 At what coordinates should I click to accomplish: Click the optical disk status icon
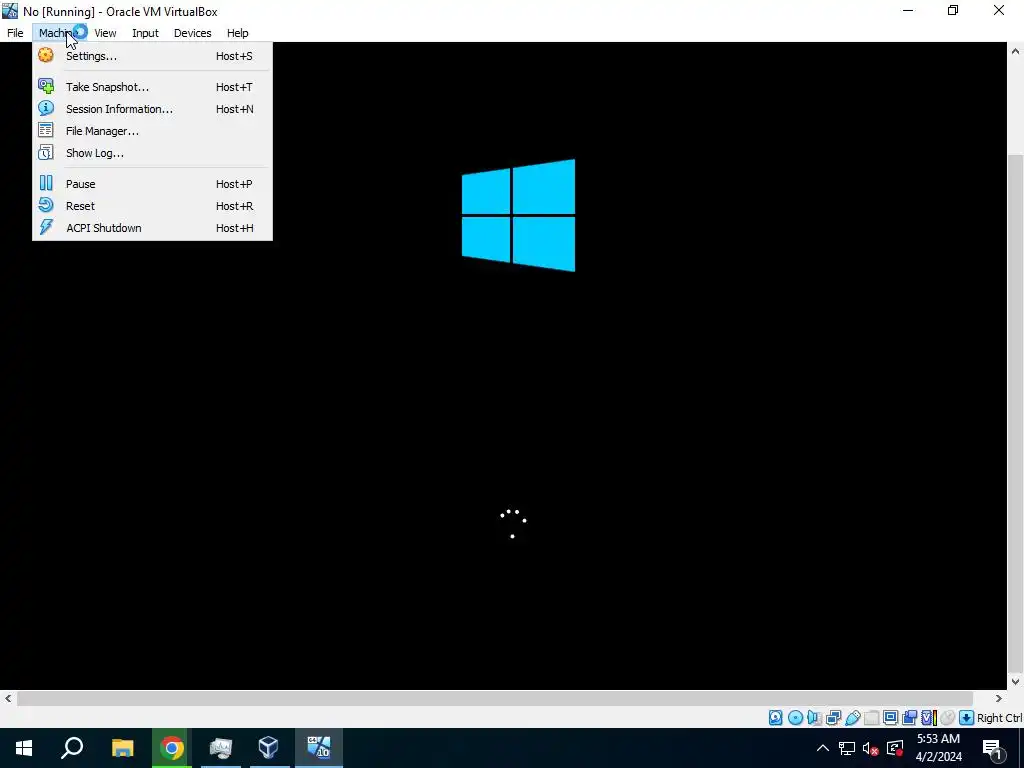pos(795,718)
